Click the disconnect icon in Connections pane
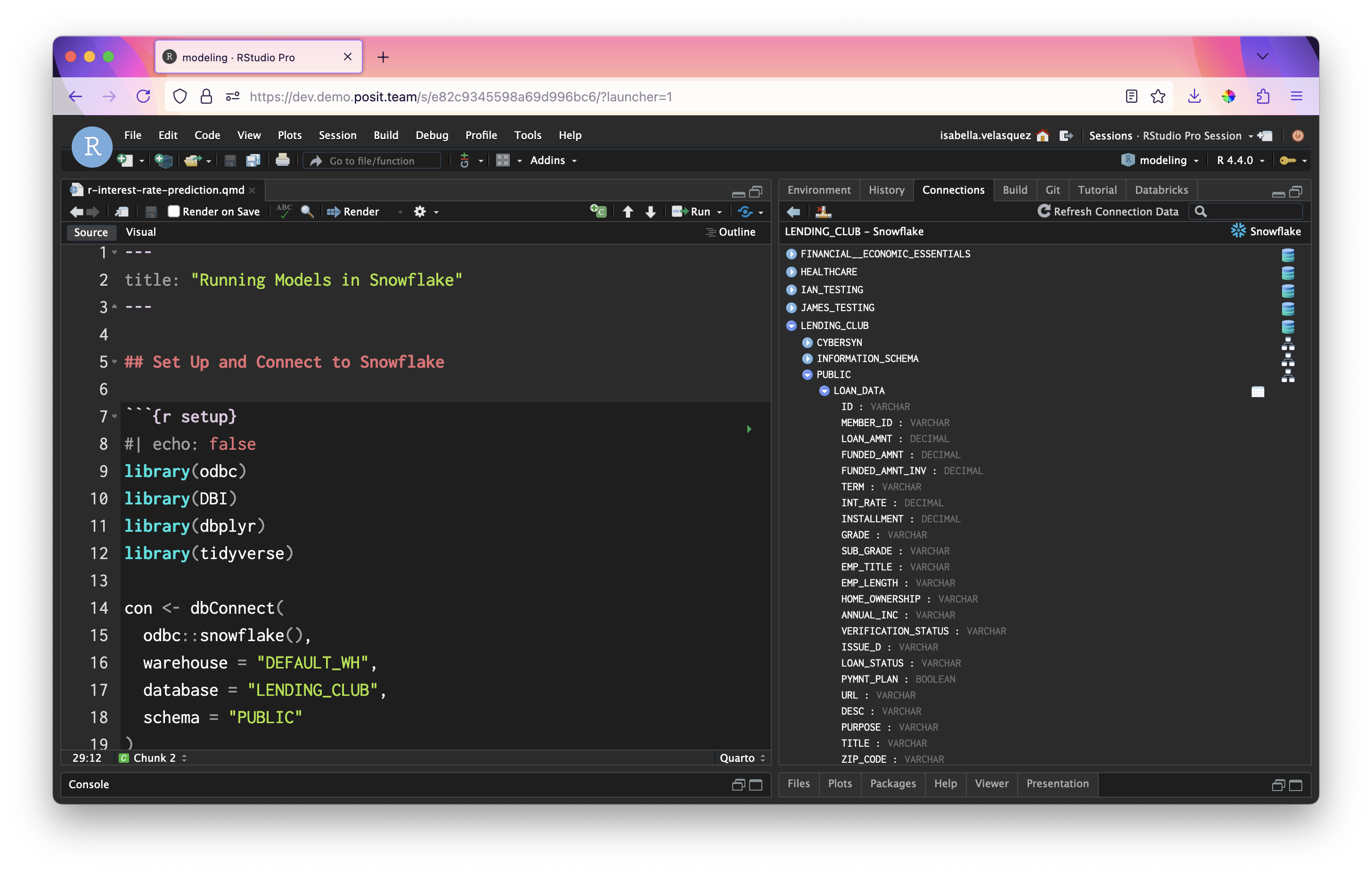 tap(823, 212)
